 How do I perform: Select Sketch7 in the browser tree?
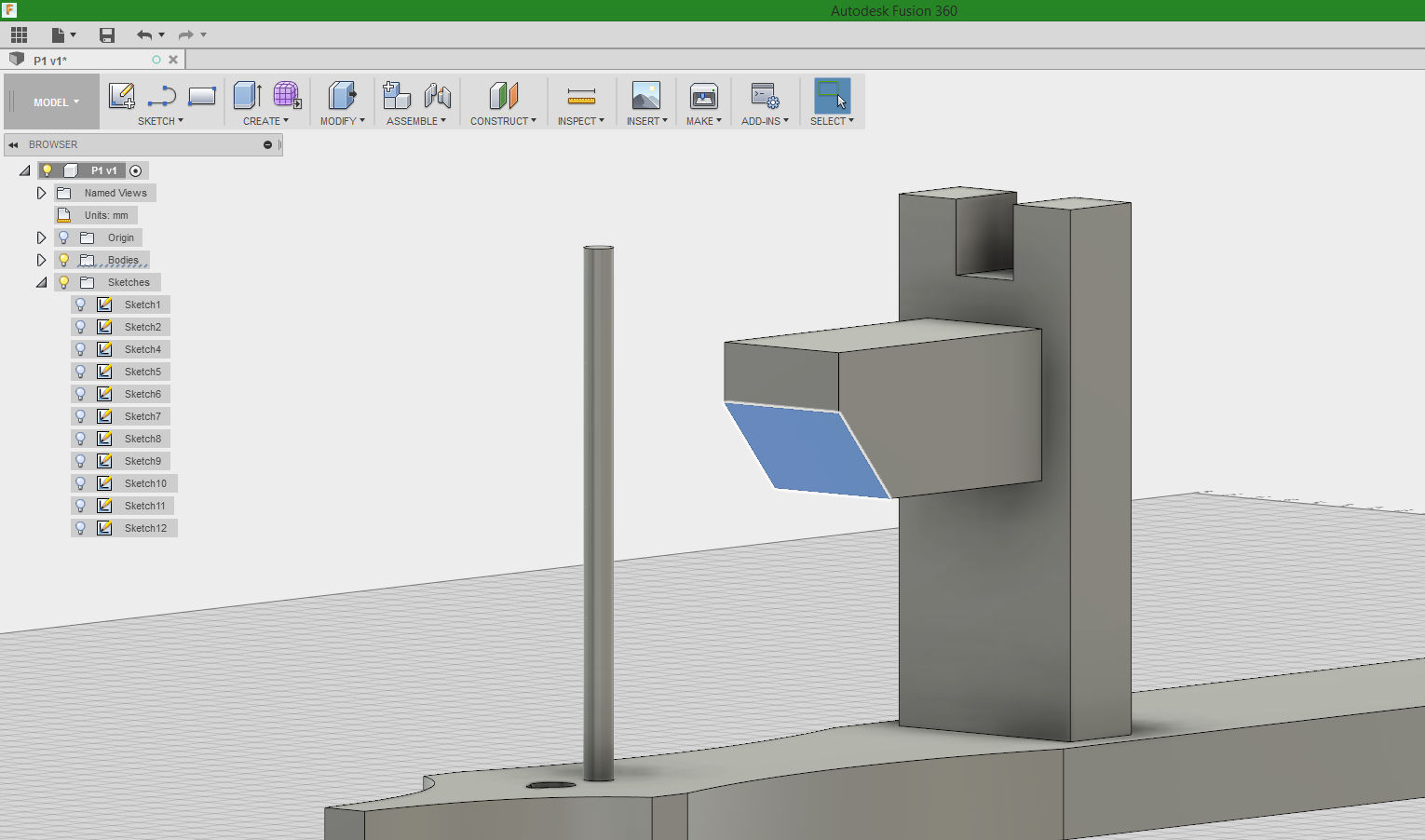click(142, 416)
